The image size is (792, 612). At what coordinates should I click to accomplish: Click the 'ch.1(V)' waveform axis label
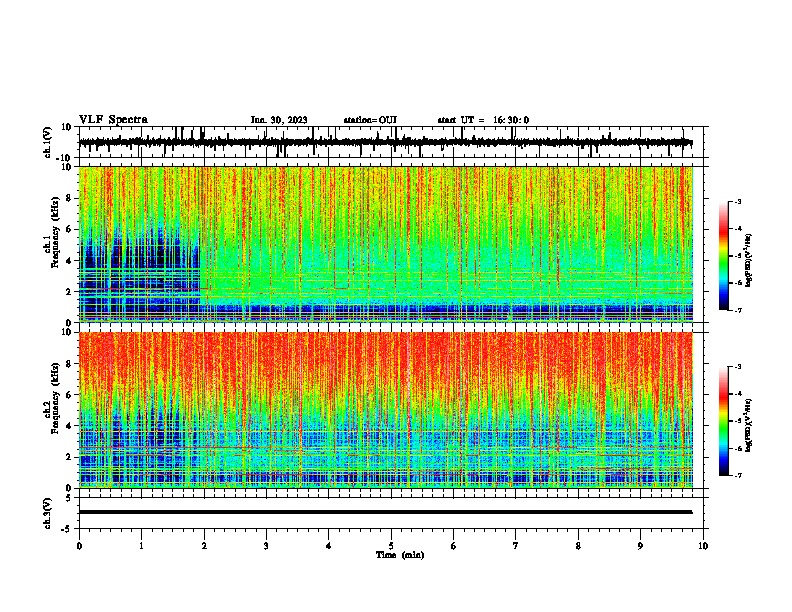pos(48,142)
